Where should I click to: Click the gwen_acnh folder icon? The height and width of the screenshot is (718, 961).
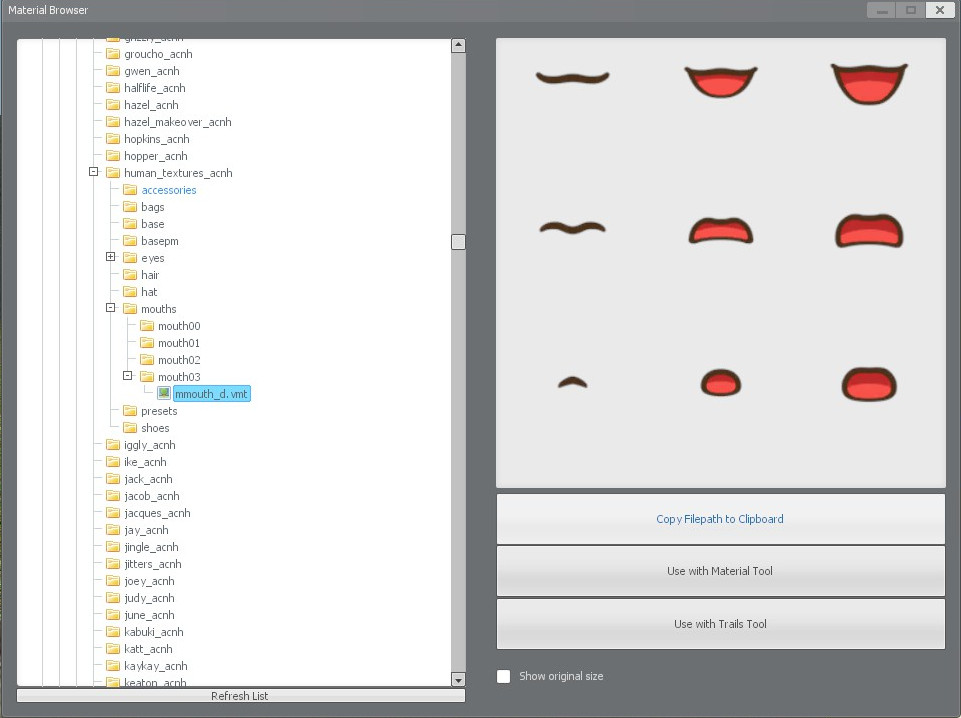113,71
